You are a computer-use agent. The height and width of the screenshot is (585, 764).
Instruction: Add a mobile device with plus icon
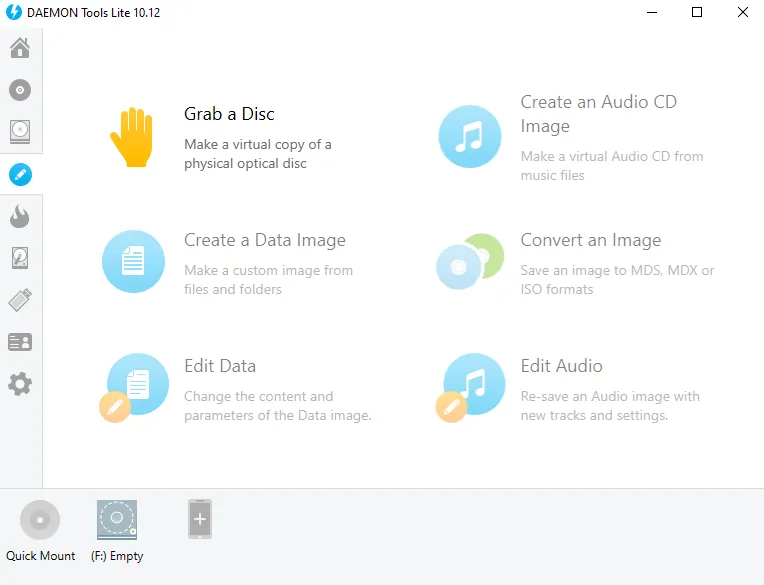(x=200, y=519)
